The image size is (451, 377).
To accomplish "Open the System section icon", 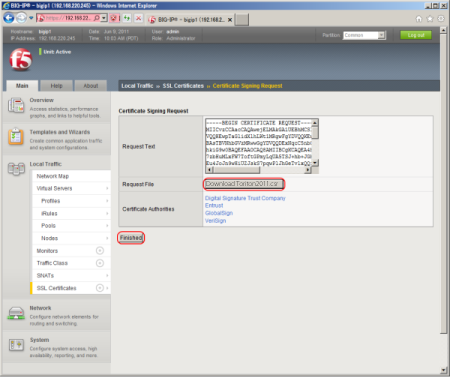I will coord(16,345).
